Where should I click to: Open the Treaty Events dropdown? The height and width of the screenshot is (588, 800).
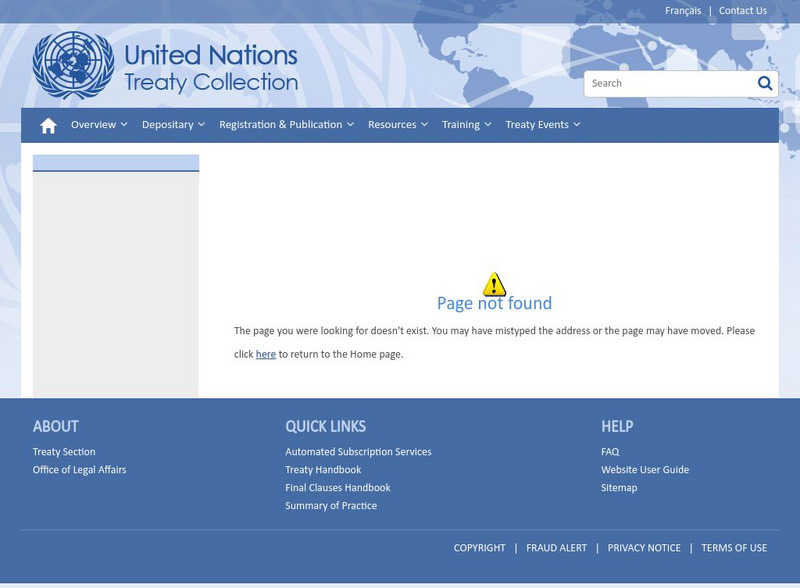(543, 125)
